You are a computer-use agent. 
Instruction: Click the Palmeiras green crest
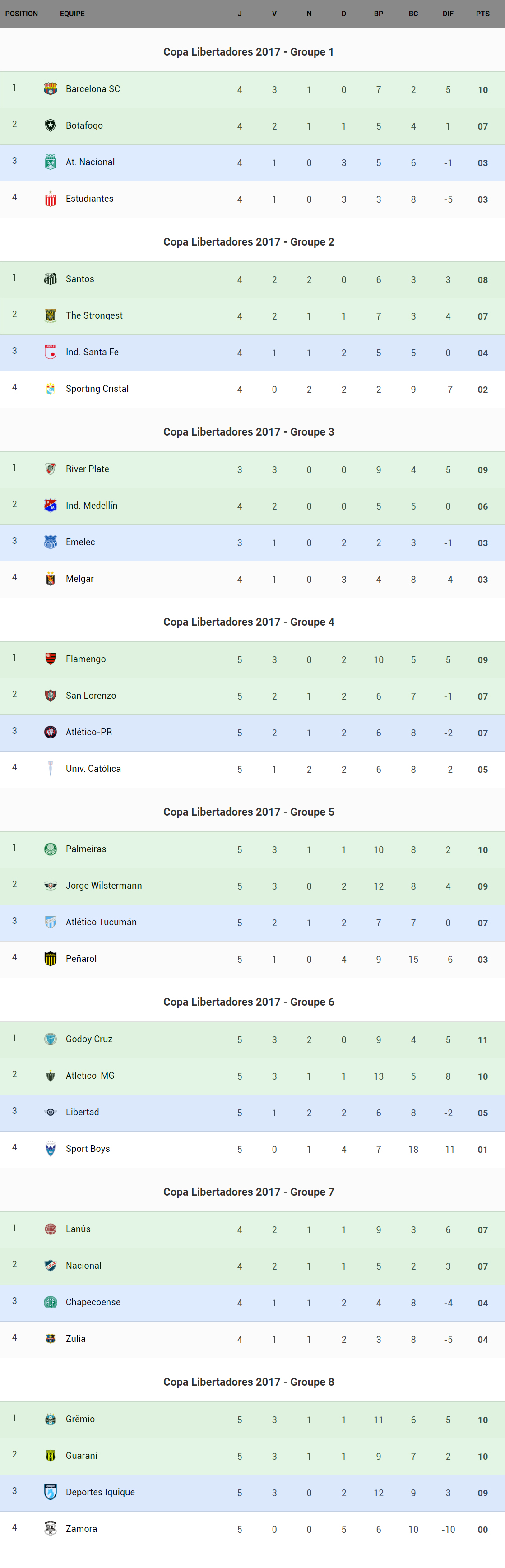click(x=51, y=849)
